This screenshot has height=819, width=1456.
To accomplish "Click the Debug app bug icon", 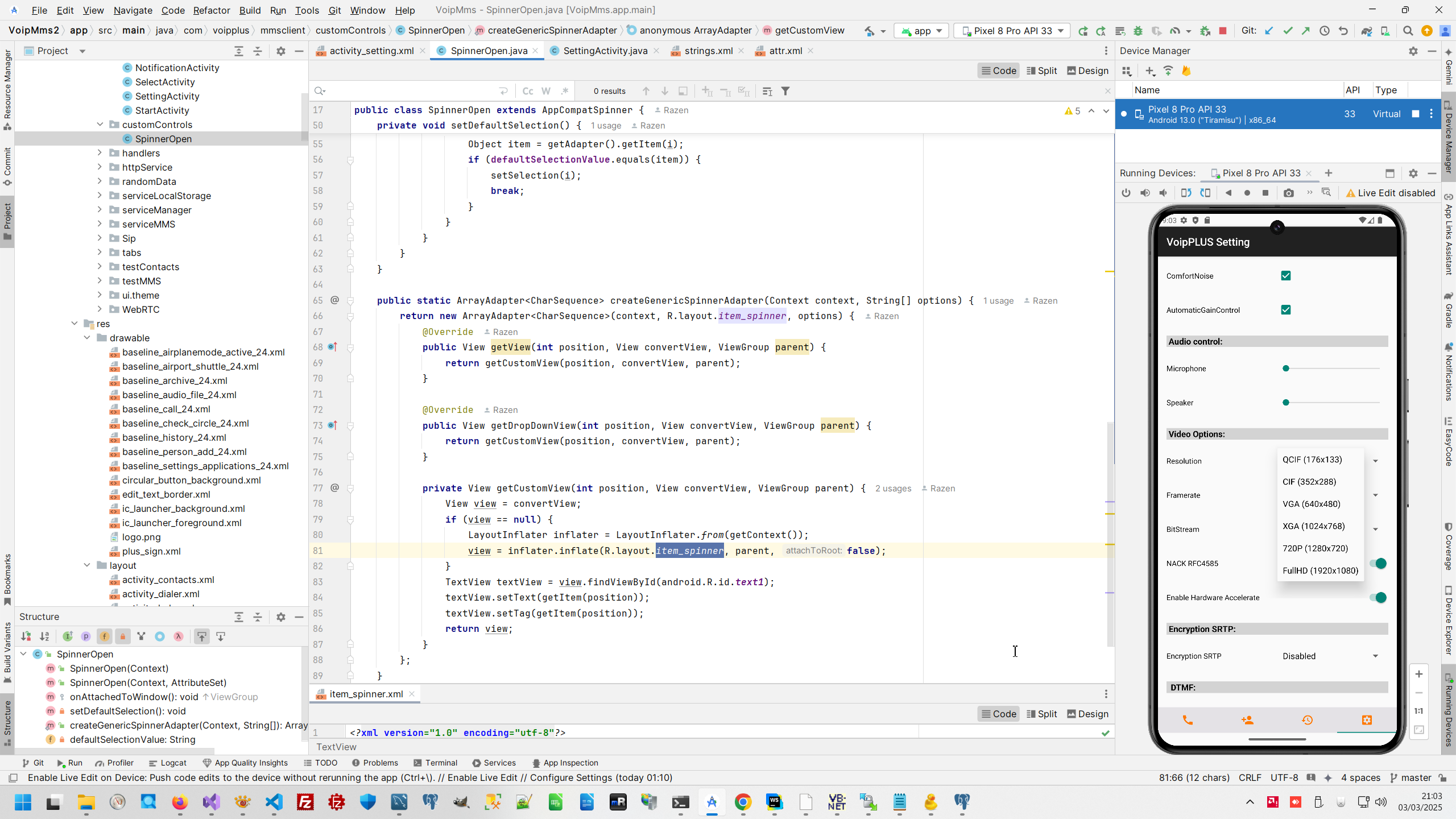I will [x=1137, y=31].
